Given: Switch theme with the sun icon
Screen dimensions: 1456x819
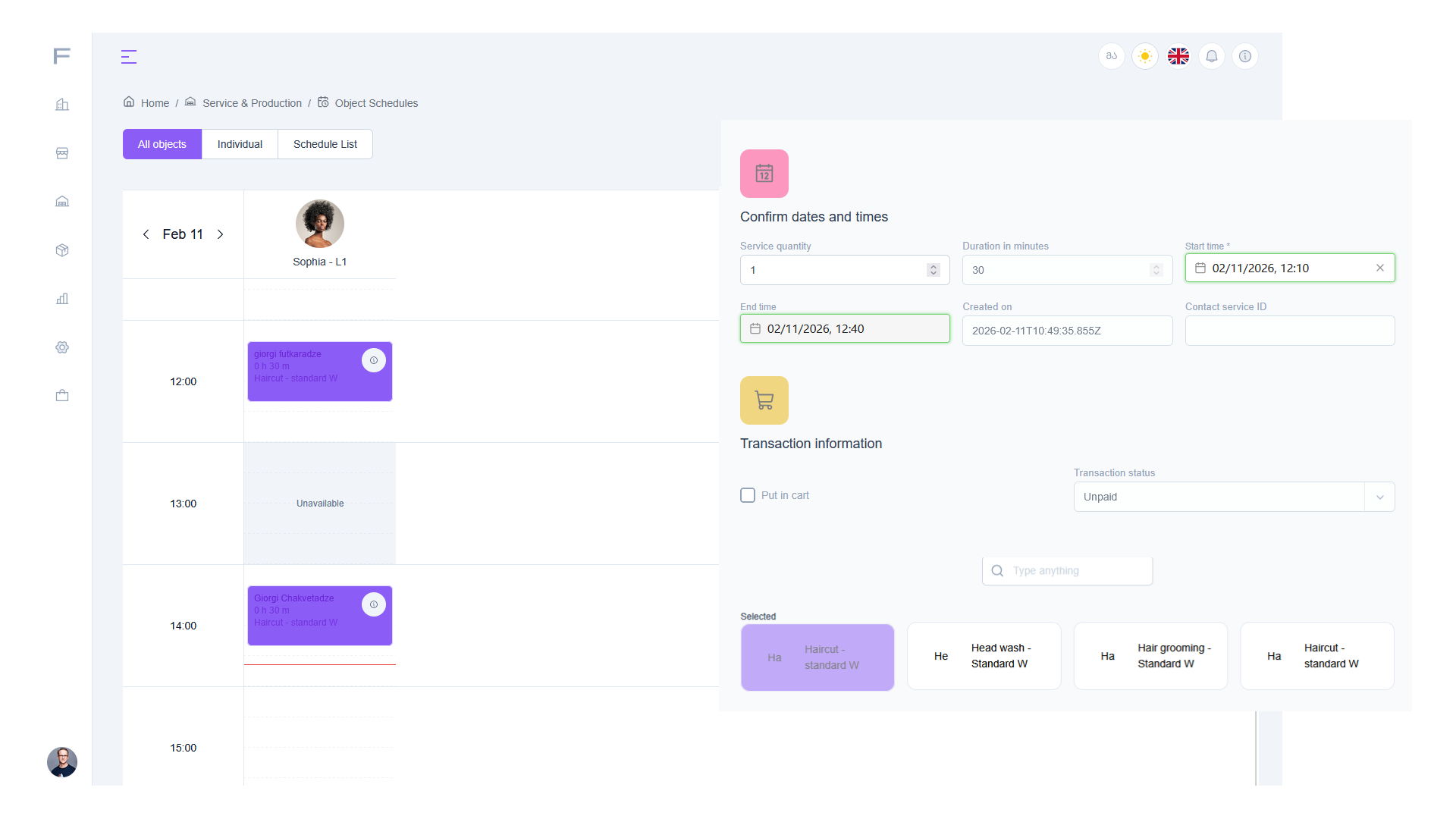Looking at the screenshot, I should click(x=1144, y=56).
